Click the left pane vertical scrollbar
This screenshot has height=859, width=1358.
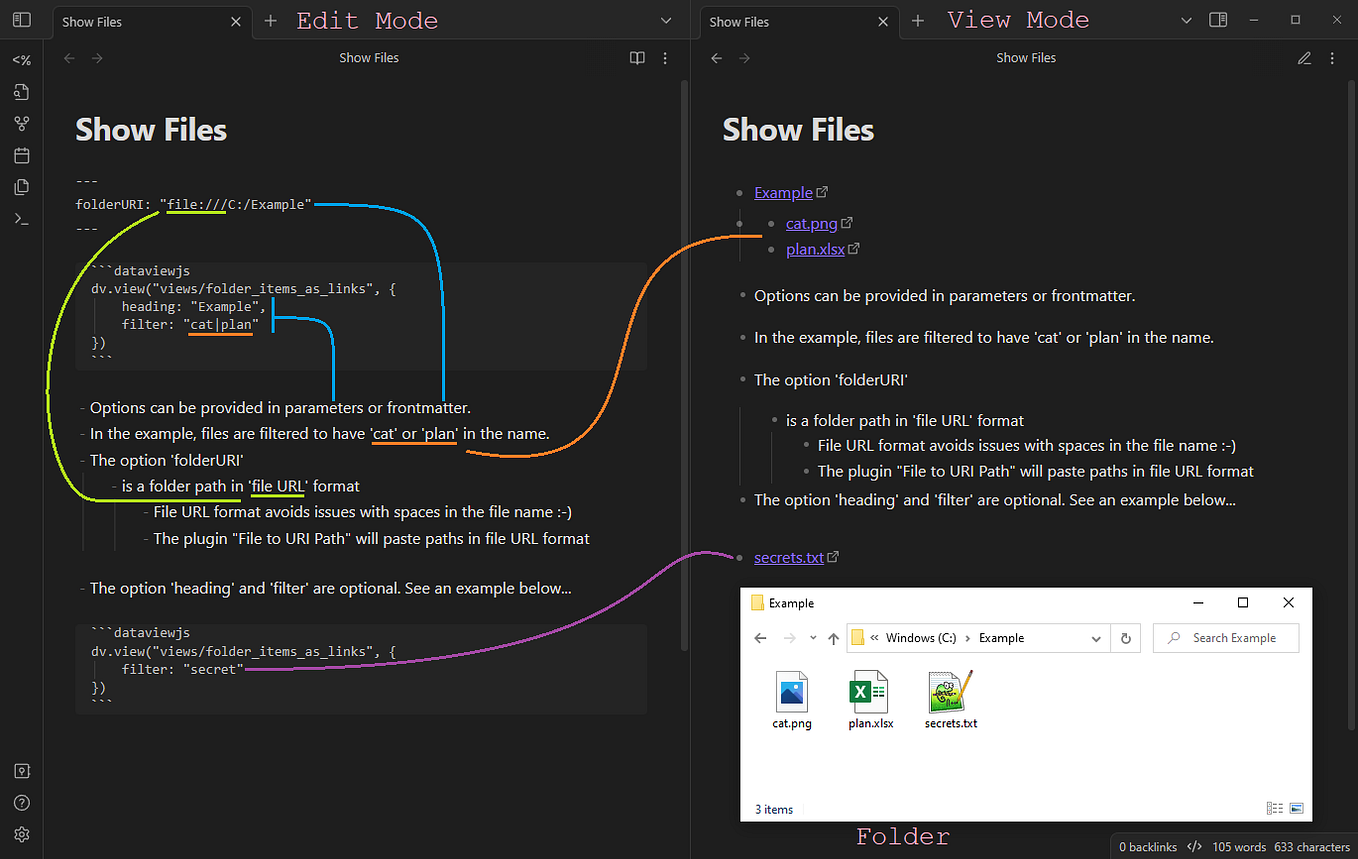click(x=684, y=365)
